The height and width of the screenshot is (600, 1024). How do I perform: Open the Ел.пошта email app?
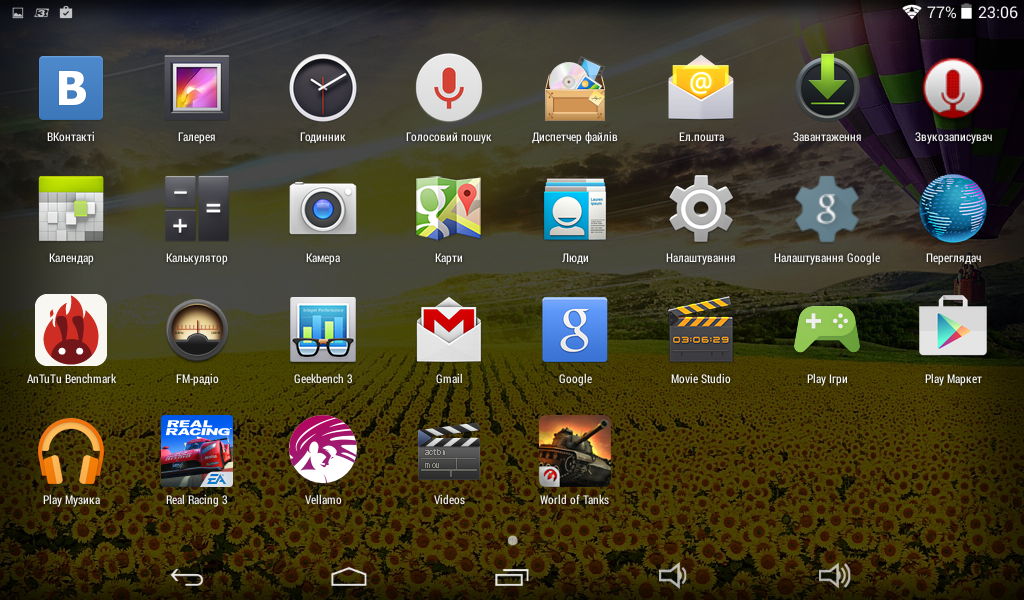[701, 88]
